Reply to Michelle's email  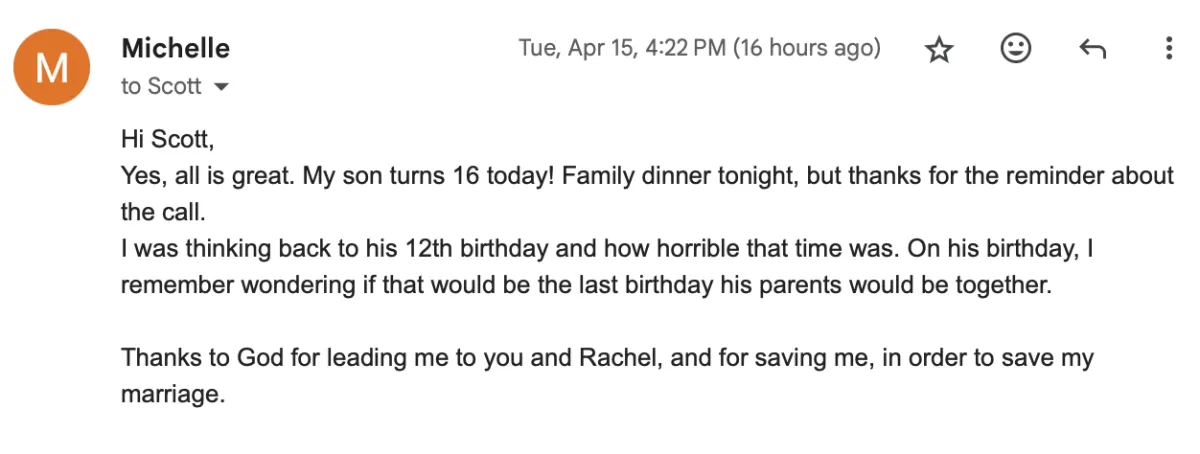(x=1092, y=48)
